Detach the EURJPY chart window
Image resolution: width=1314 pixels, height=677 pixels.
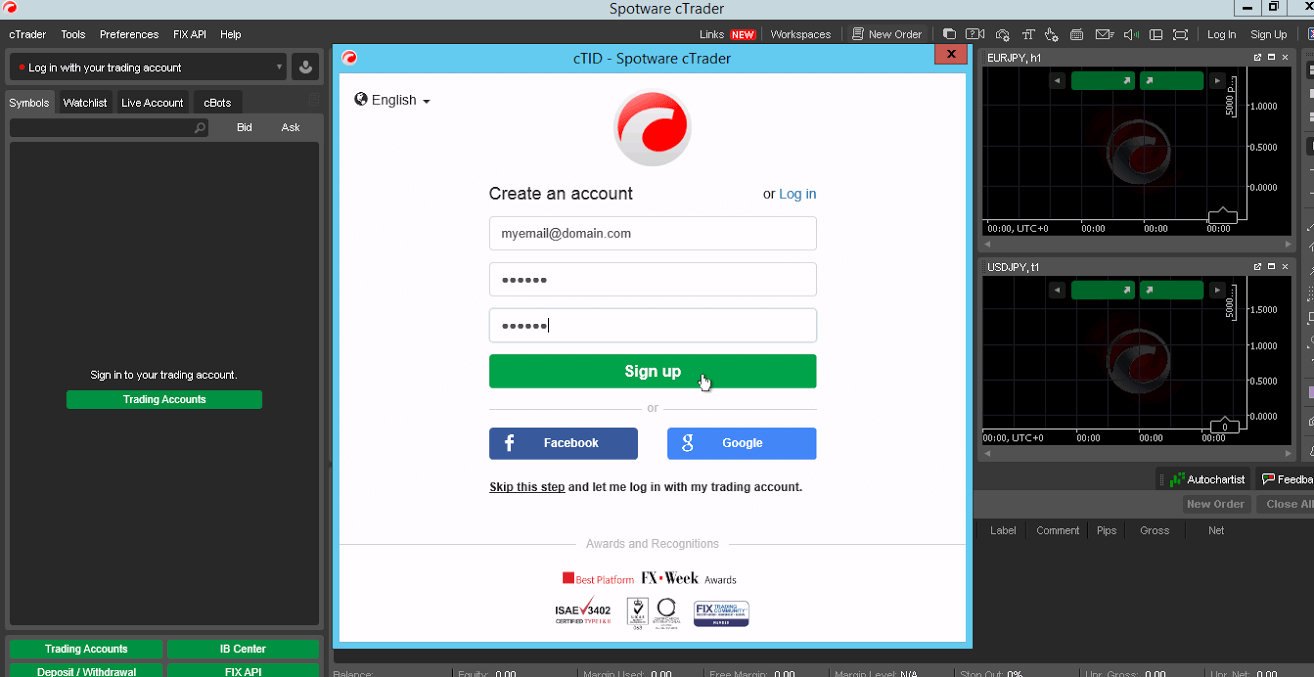[1257, 58]
